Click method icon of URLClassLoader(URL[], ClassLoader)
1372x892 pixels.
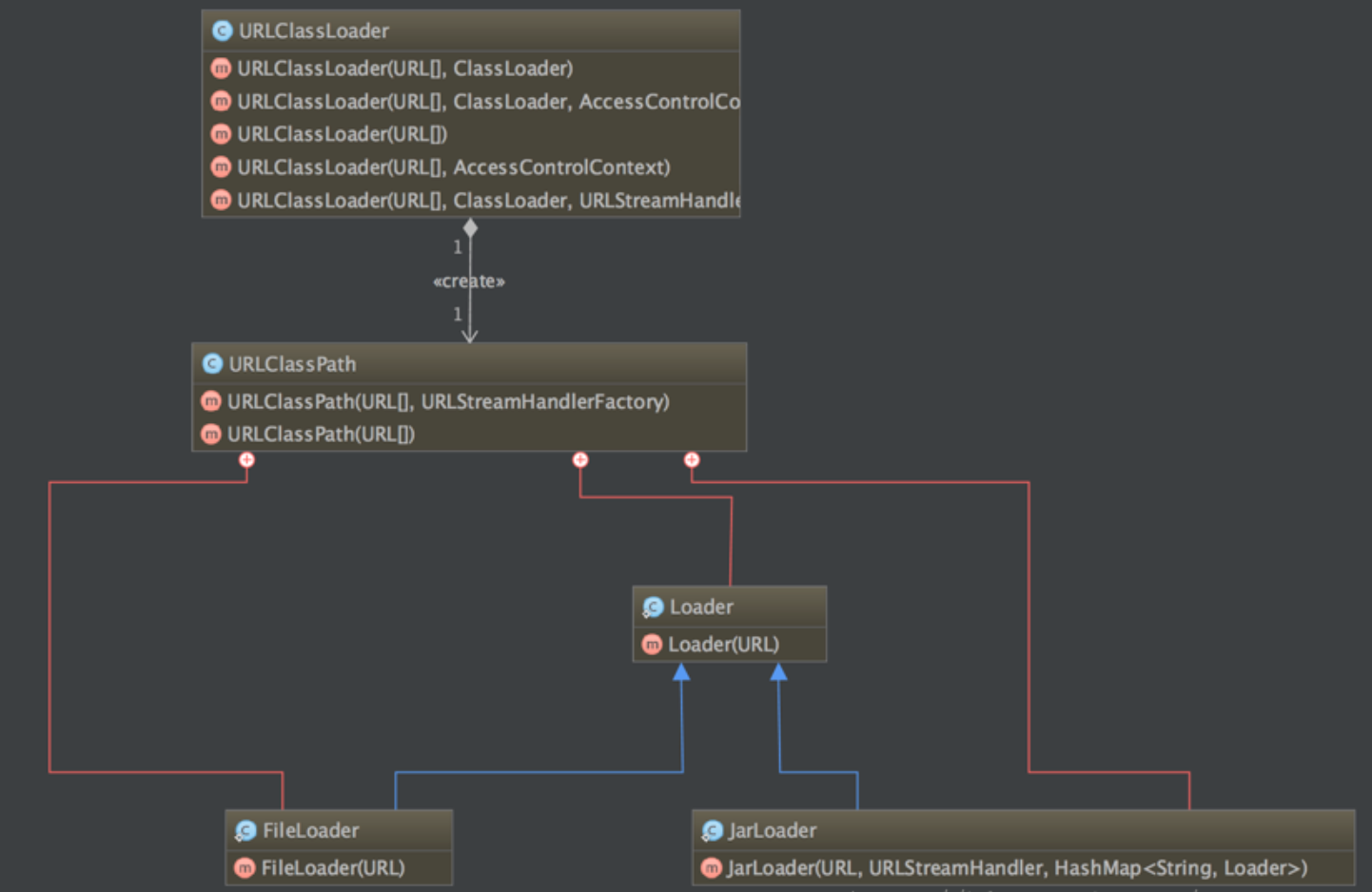click(x=221, y=68)
